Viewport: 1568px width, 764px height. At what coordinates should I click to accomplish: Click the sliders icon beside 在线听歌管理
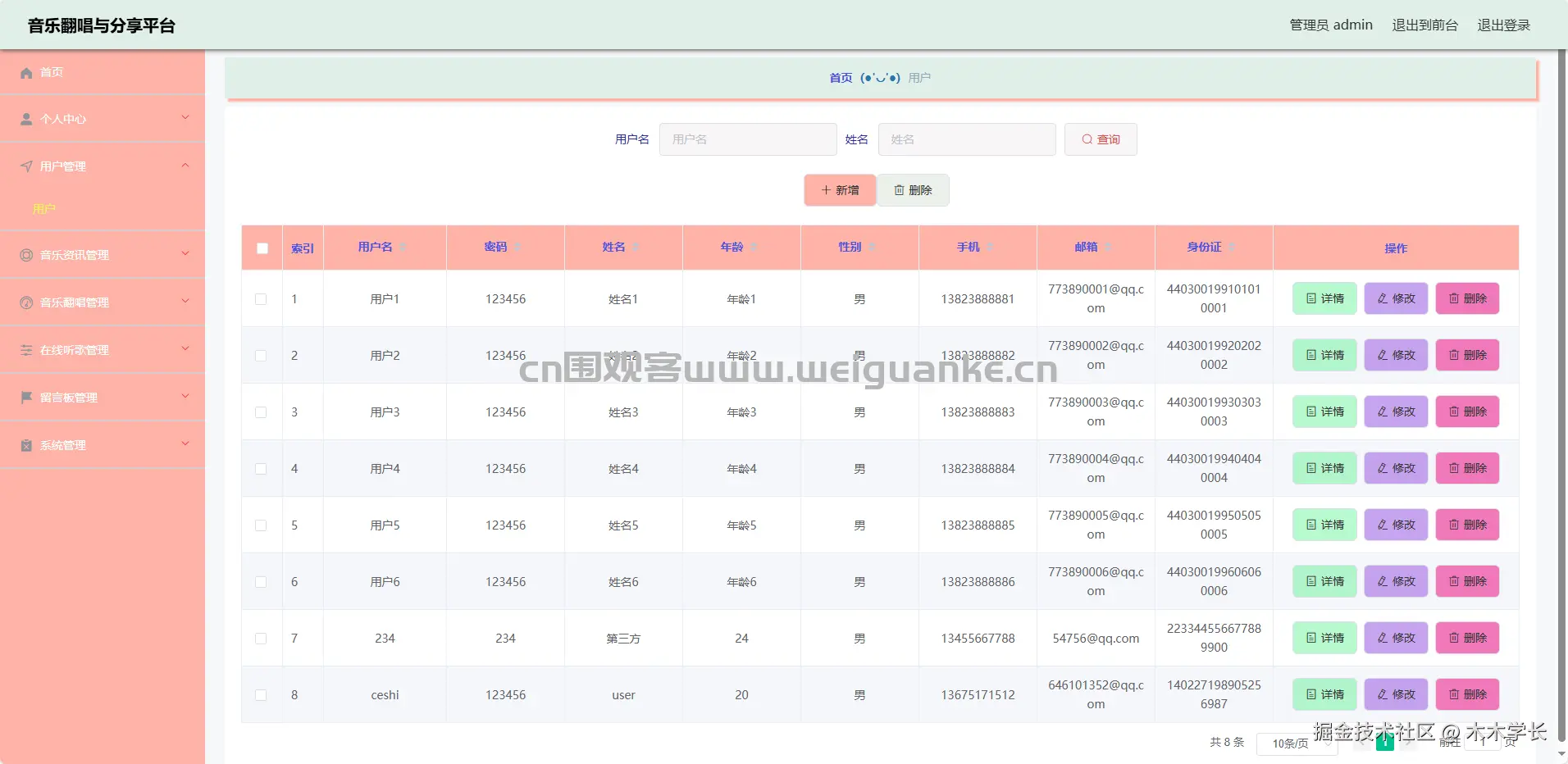[26, 350]
